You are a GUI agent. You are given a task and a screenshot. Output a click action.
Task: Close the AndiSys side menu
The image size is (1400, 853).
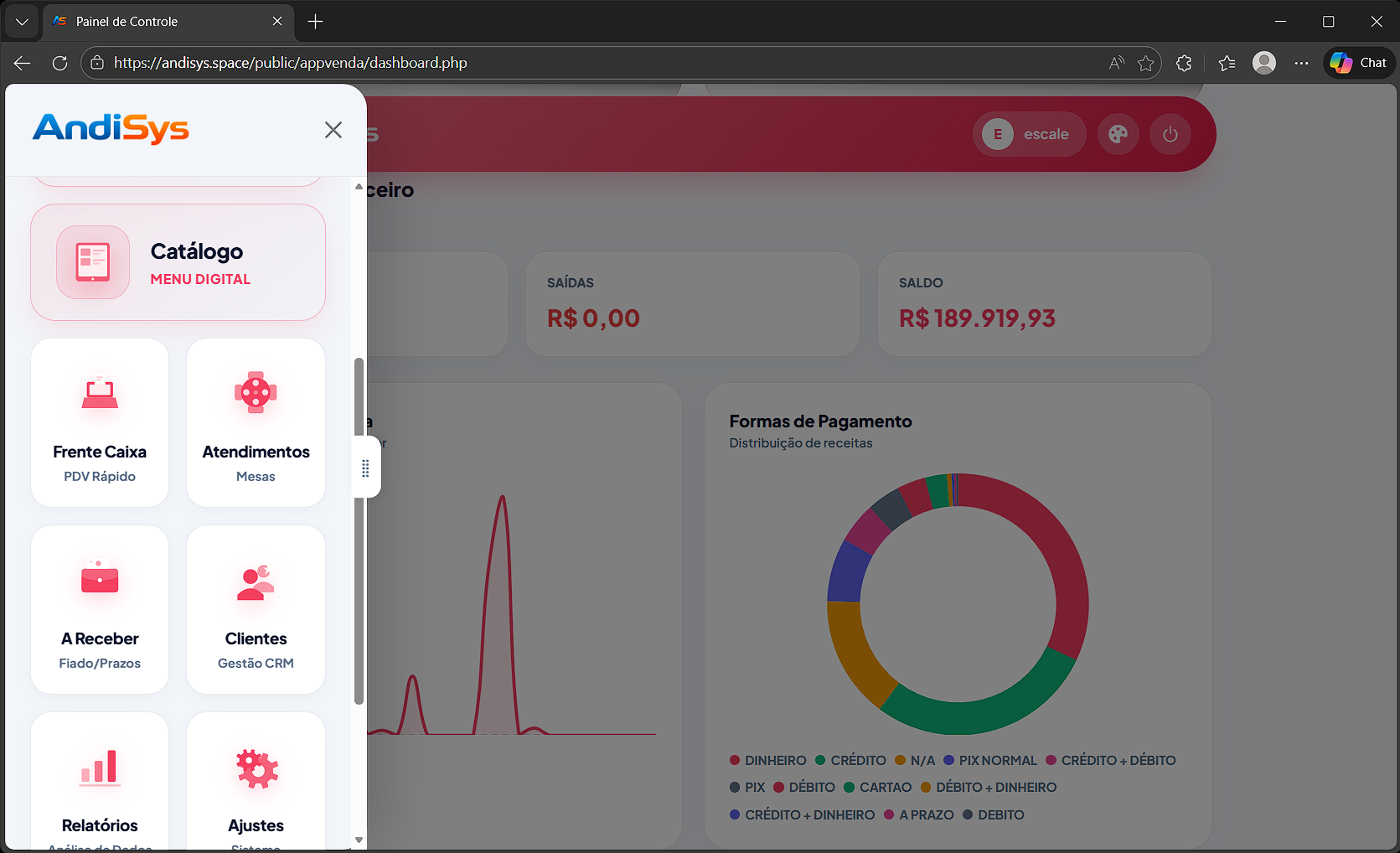333,130
